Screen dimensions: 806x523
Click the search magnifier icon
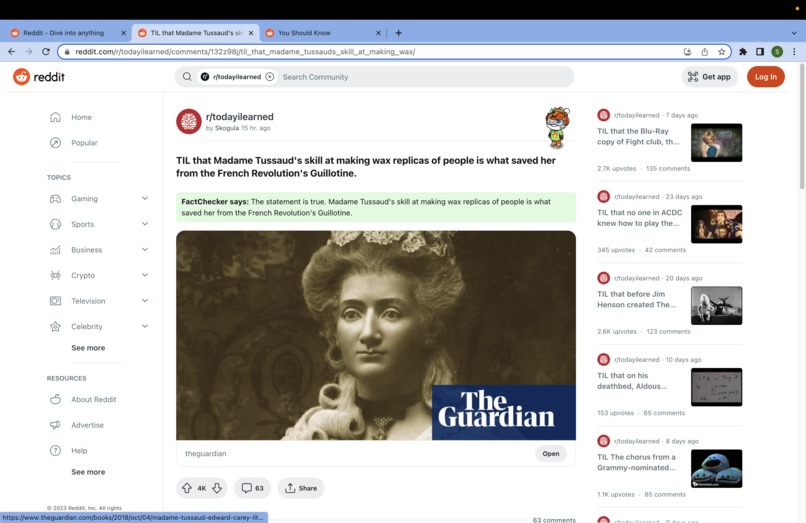click(x=187, y=77)
